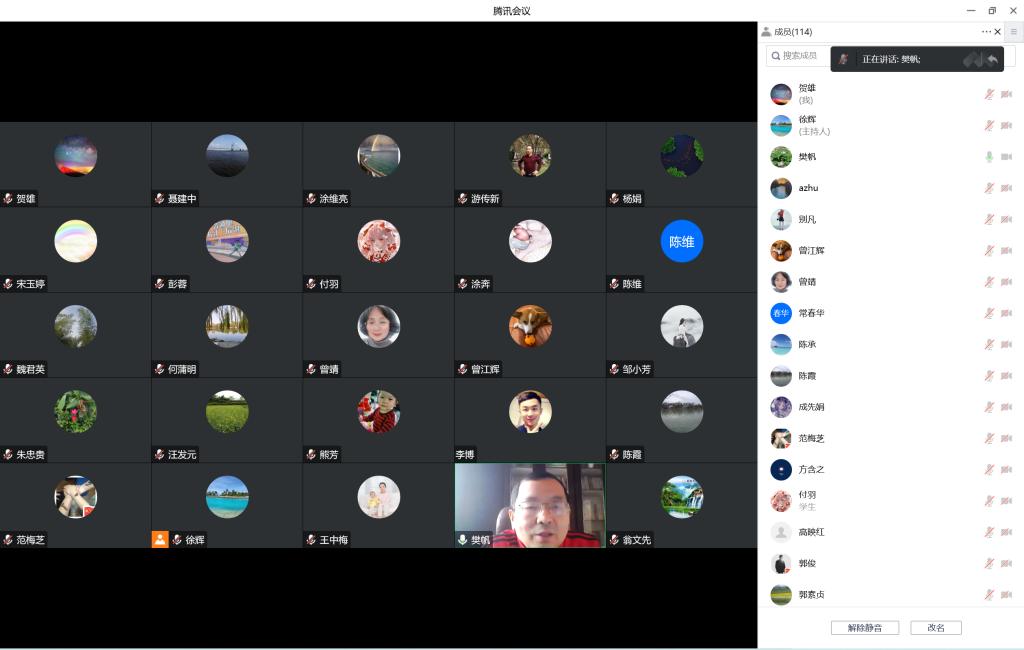Click the camera icon for 郭俊

click(x=1006, y=564)
